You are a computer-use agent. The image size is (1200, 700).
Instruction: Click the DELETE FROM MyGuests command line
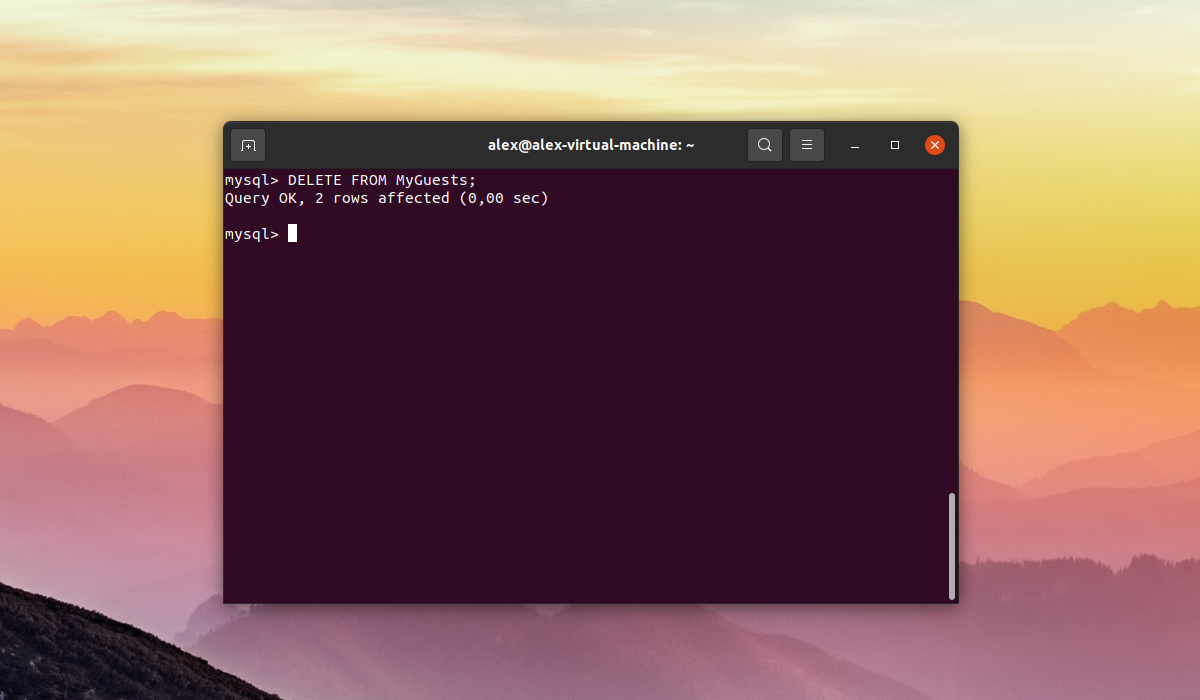pos(349,180)
